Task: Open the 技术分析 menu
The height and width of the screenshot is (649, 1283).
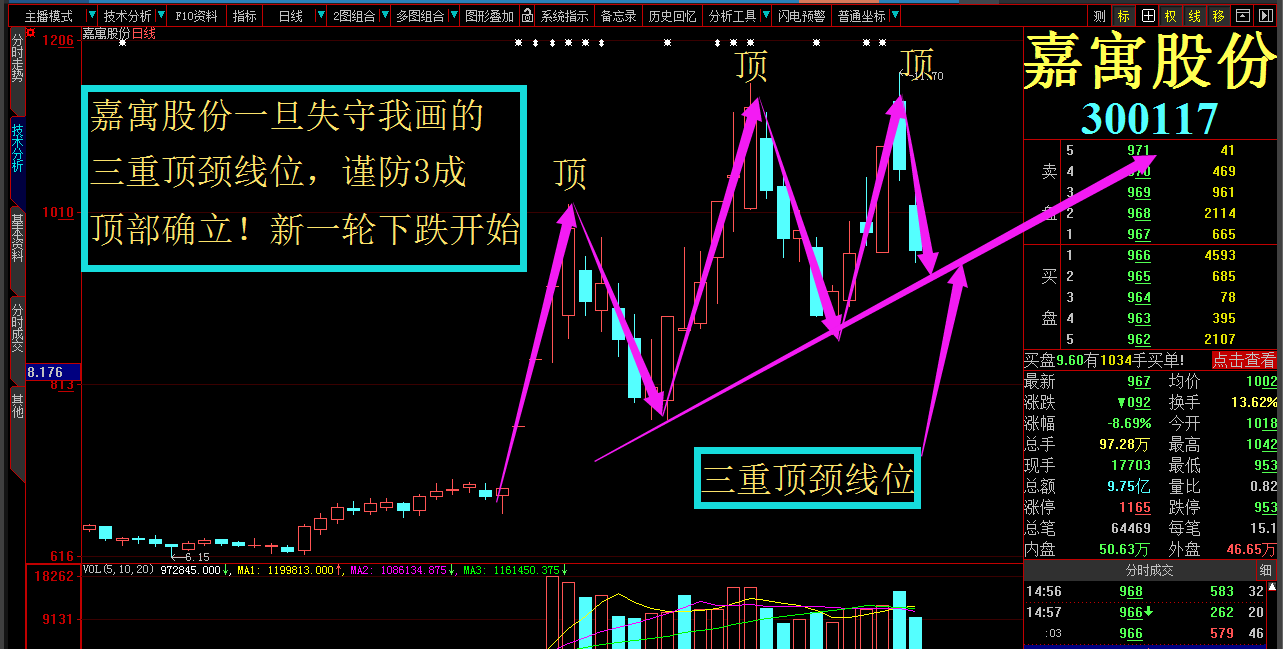Action: pos(127,16)
